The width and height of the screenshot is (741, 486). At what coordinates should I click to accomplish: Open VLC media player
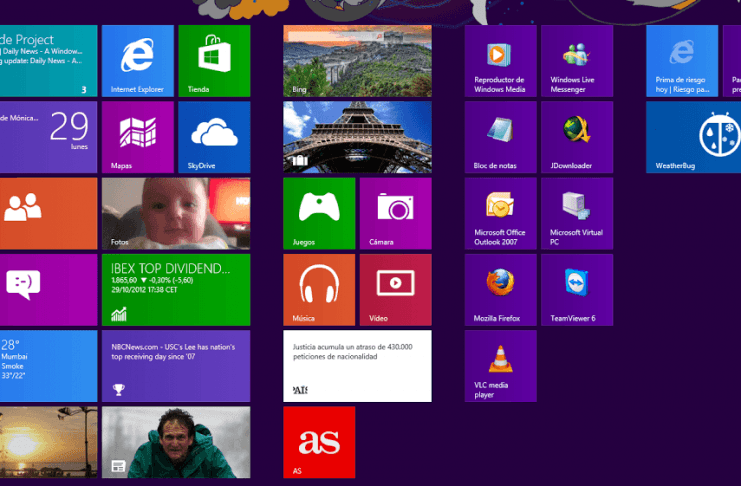point(500,366)
